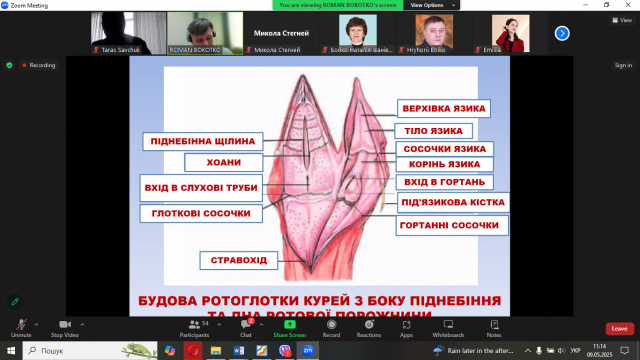Click the tray network icon
This screenshot has height=360, width=640.
551,351
